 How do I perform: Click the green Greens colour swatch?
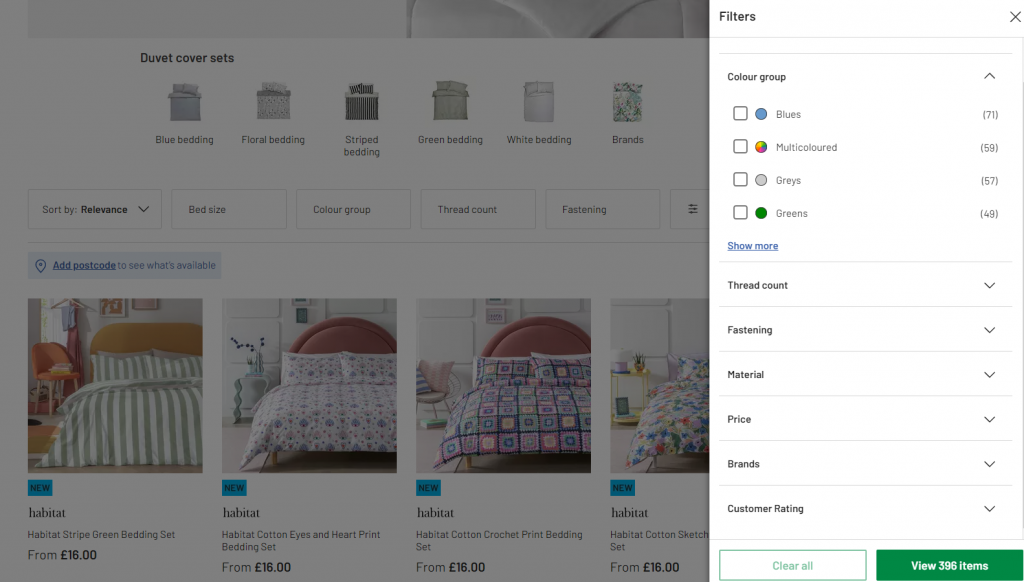click(761, 213)
